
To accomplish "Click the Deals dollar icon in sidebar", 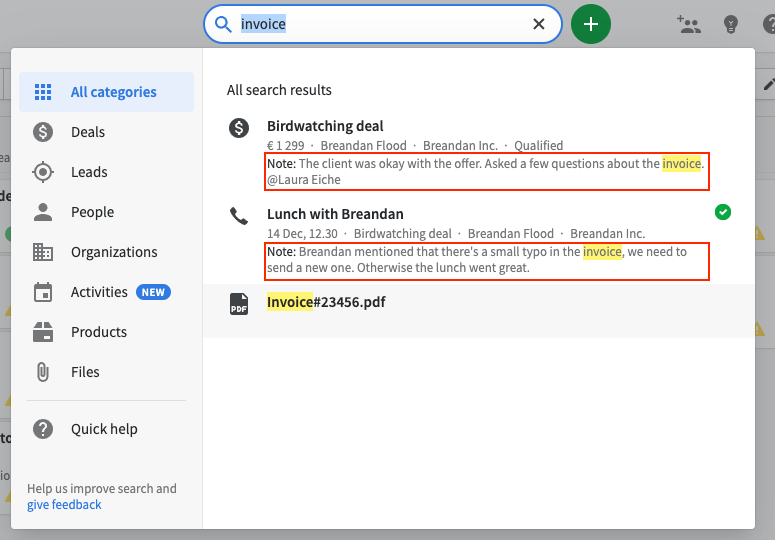I will coord(43,132).
